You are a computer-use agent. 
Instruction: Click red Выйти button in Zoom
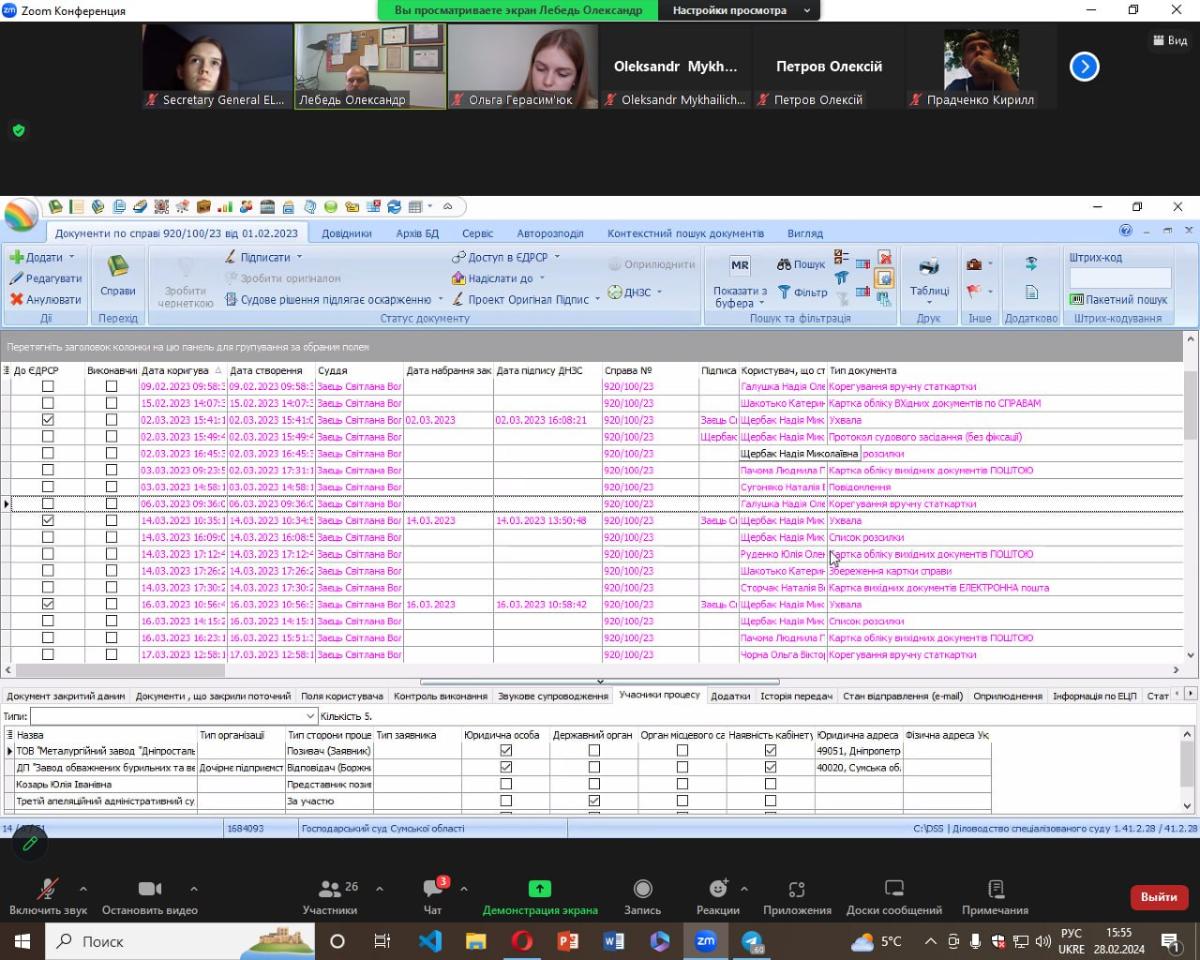coord(1158,897)
